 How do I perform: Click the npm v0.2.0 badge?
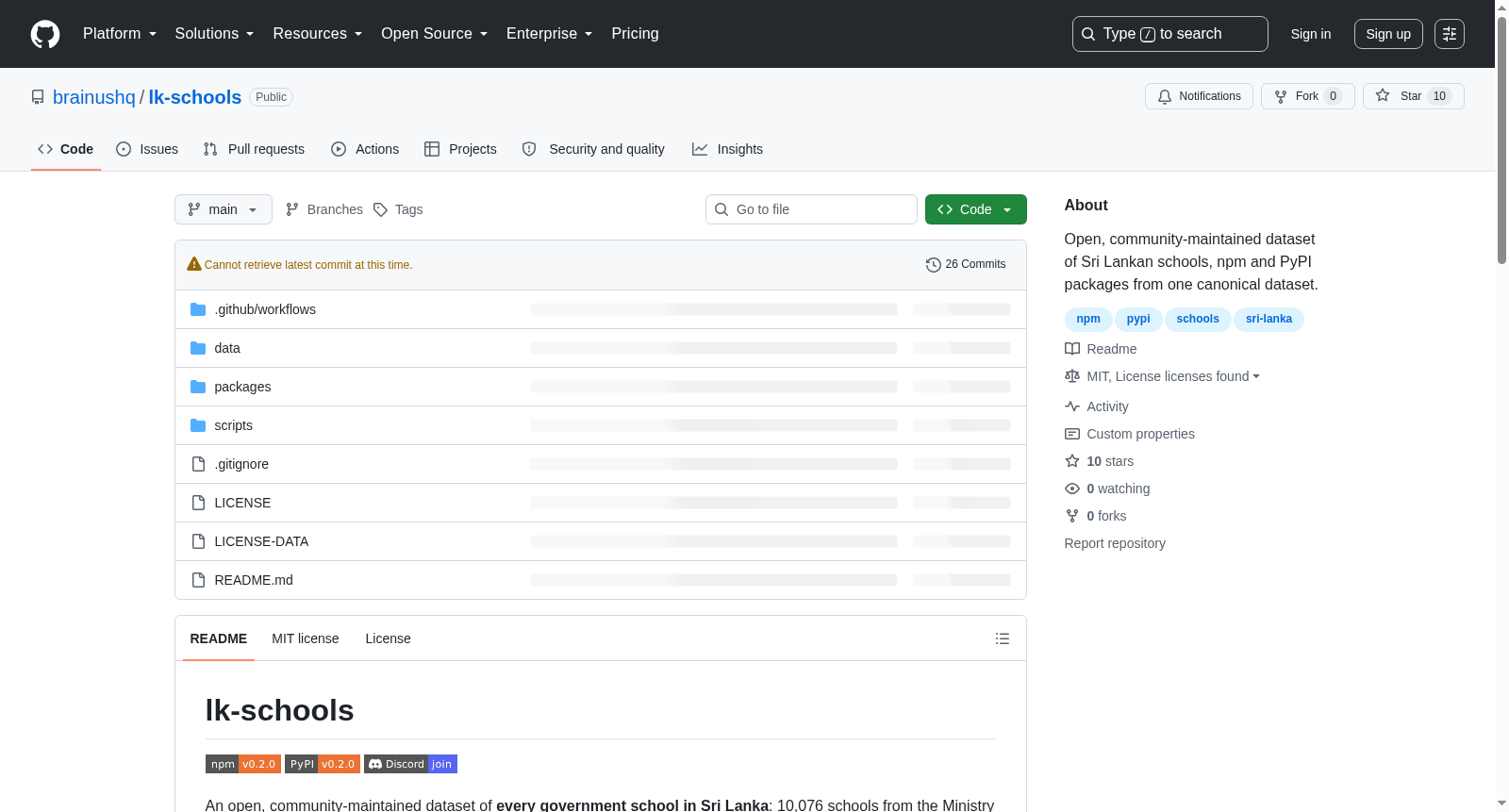pyautogui.click(x=243, y=764)
